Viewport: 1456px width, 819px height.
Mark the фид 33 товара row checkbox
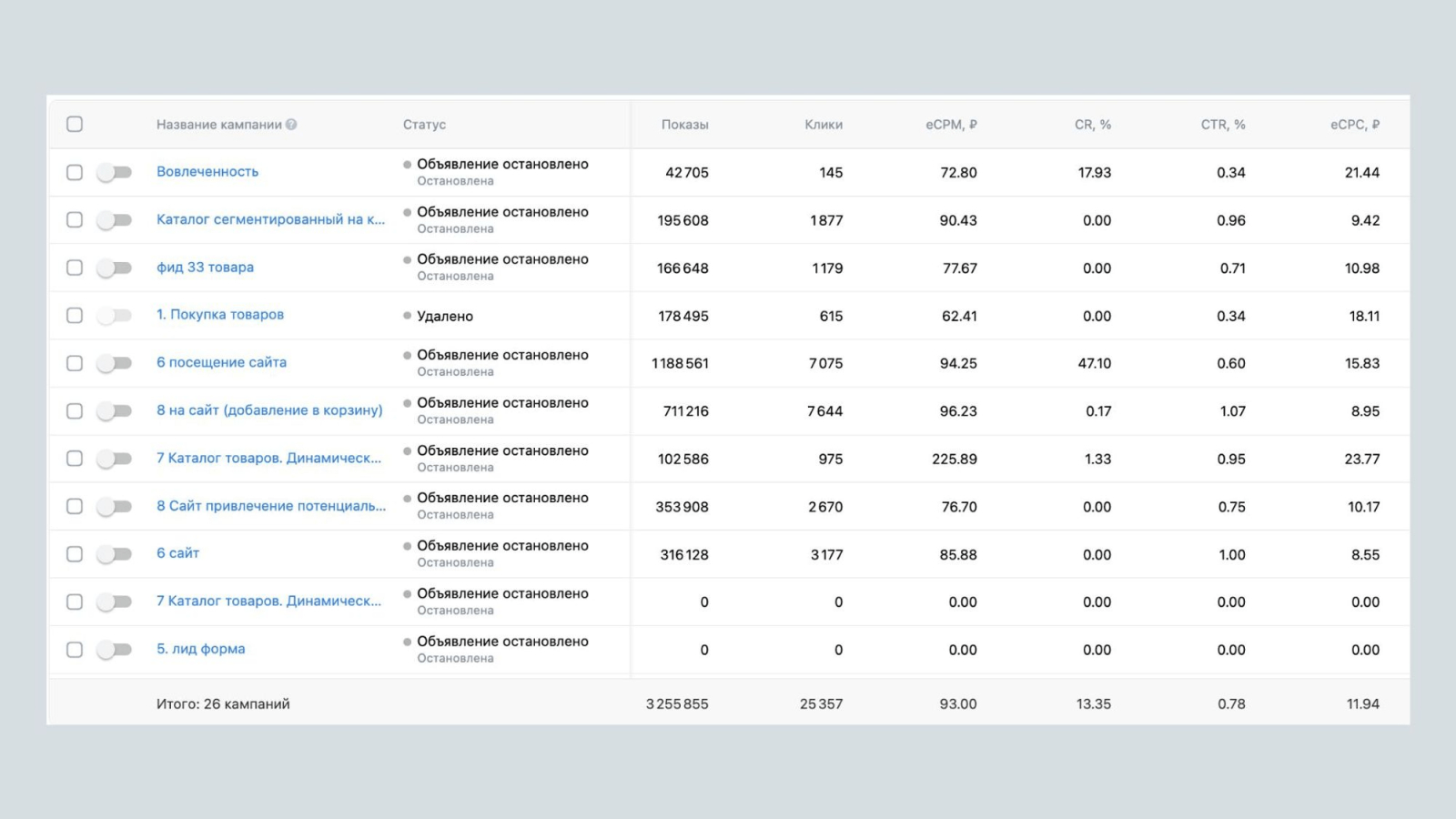75,268
